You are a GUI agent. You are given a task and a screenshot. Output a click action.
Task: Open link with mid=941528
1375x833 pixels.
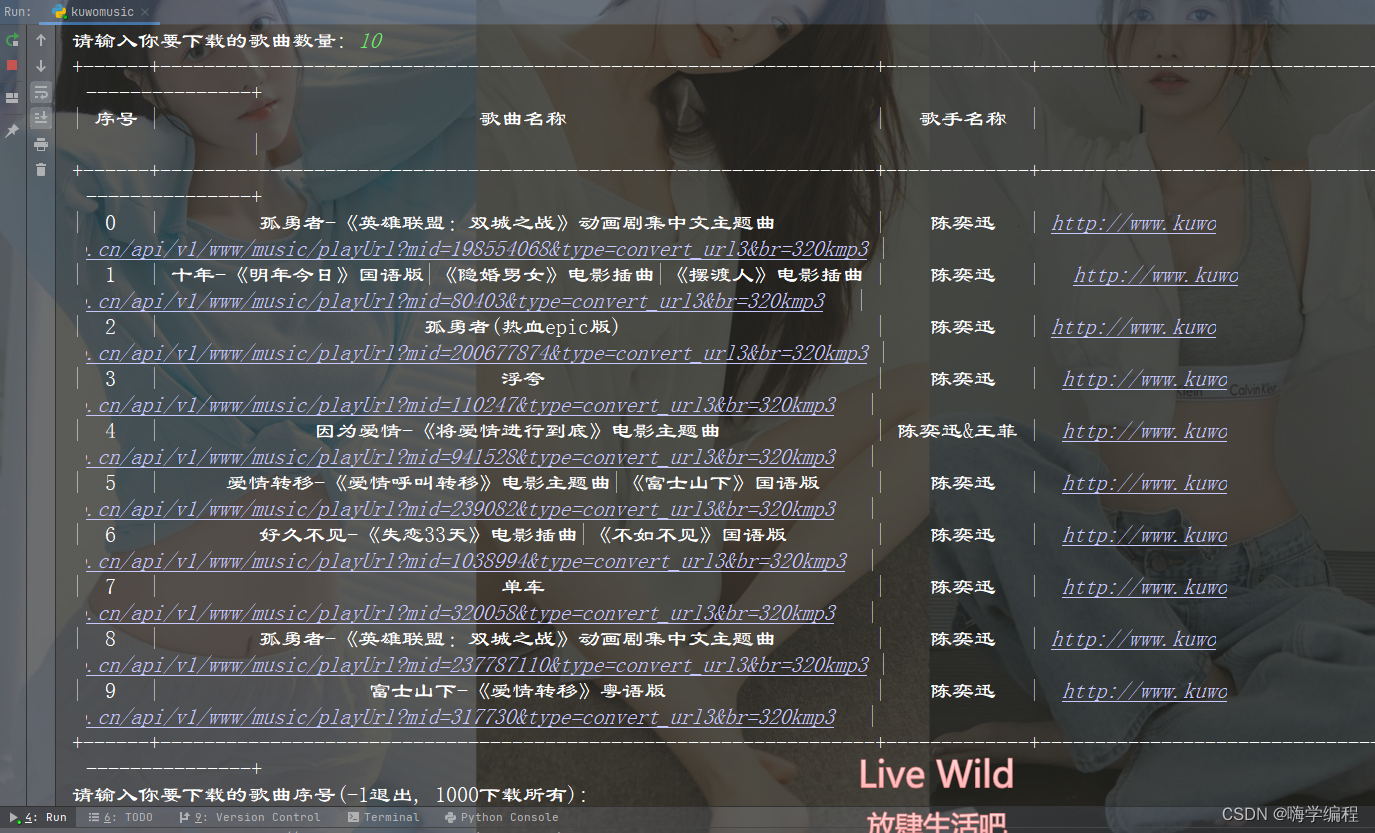(x=460, y=457)
